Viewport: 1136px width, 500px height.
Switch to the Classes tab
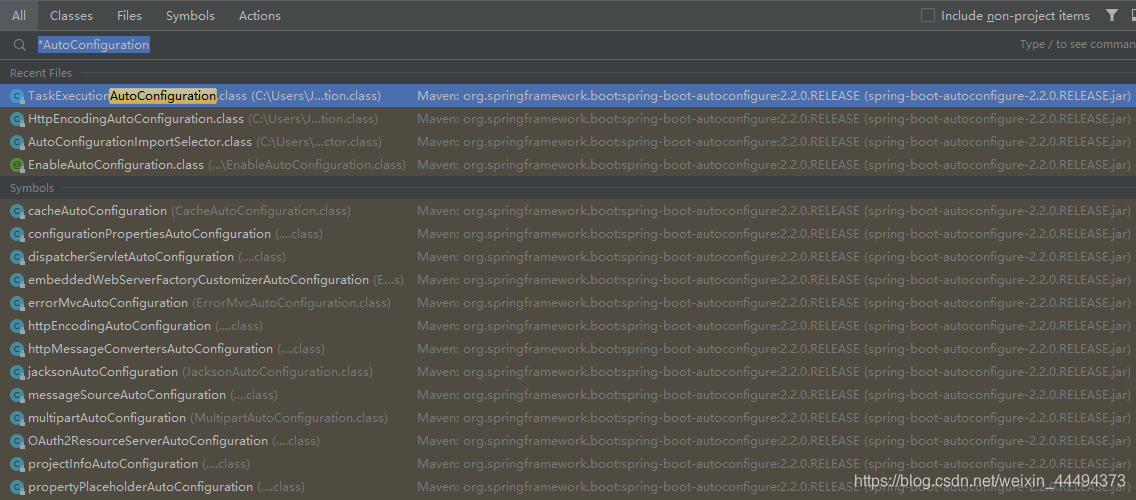(72, 15)
